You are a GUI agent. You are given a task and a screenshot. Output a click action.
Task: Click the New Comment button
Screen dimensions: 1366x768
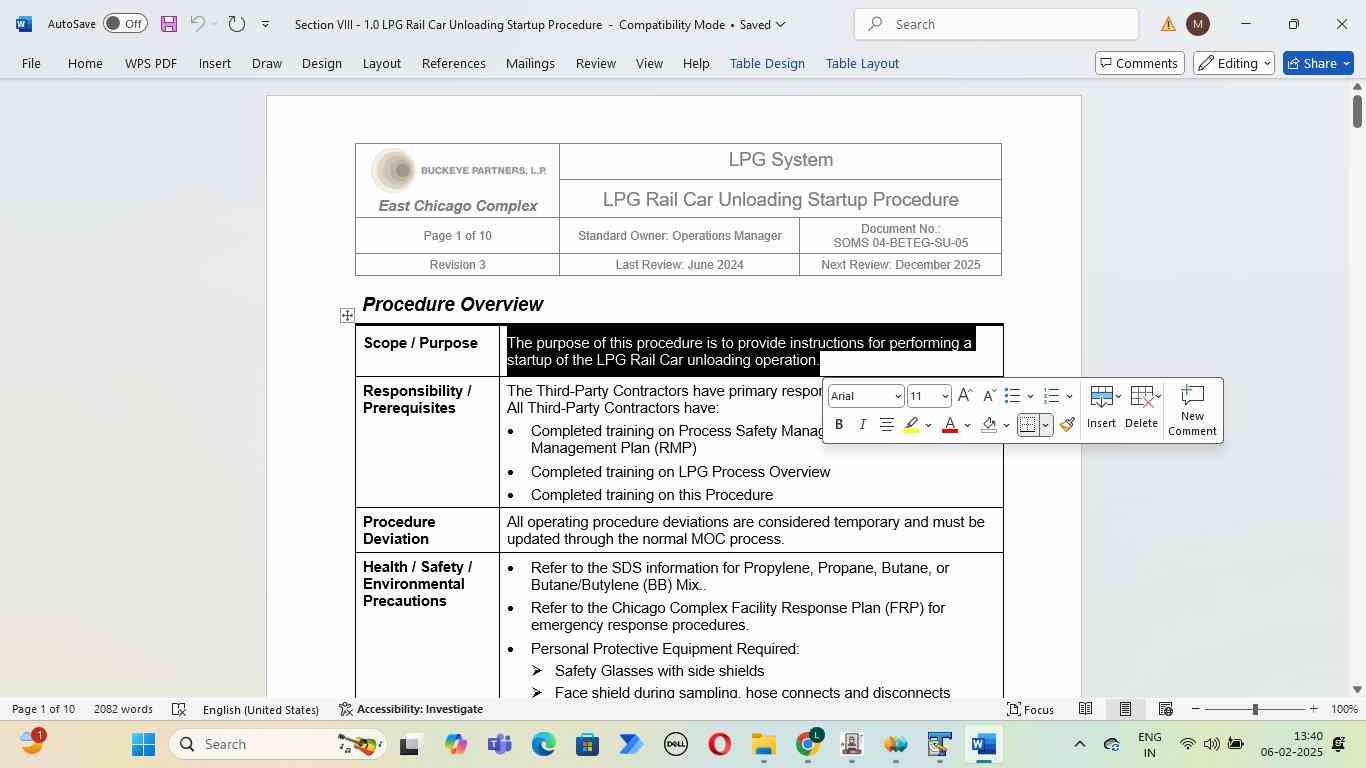(x=1192, y=411)
